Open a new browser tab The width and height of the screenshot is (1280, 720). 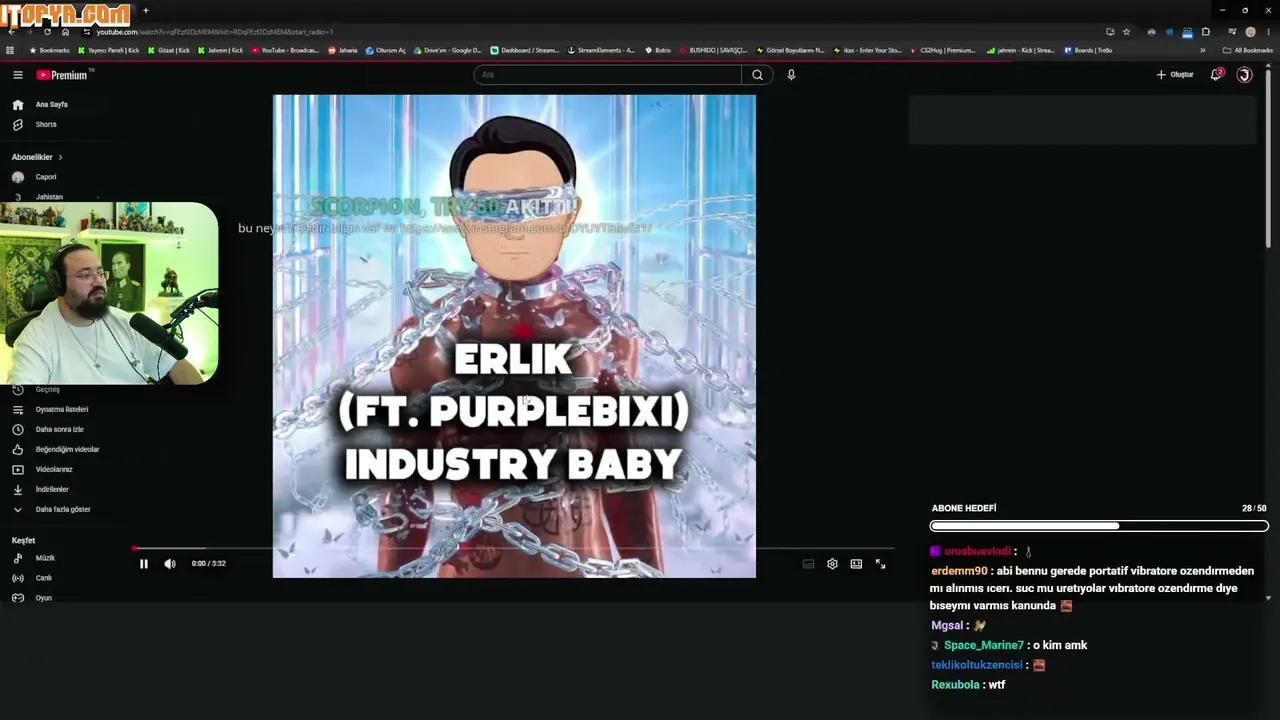(146, 11)
